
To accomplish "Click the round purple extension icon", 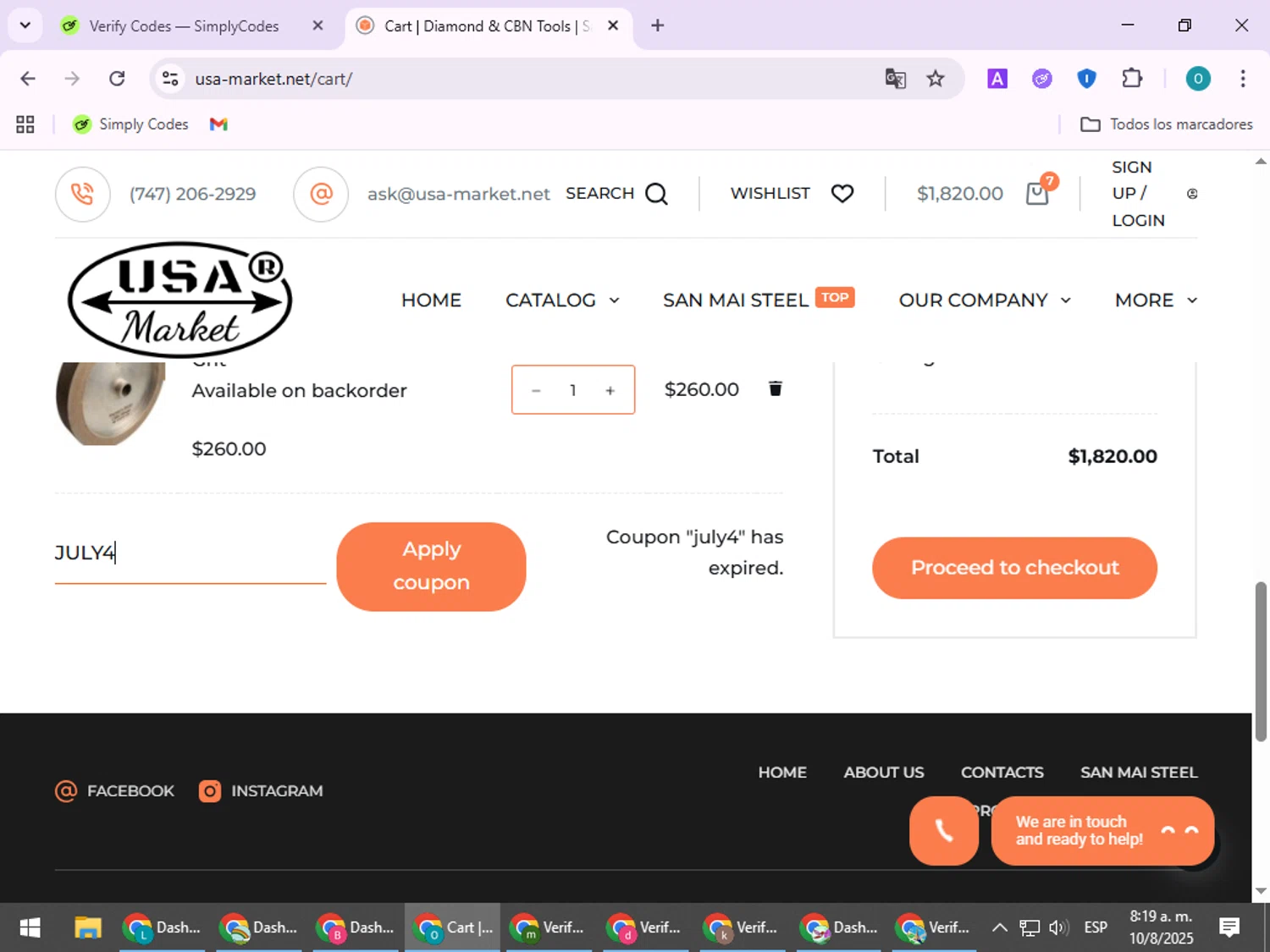I will tap(1042, 79).
